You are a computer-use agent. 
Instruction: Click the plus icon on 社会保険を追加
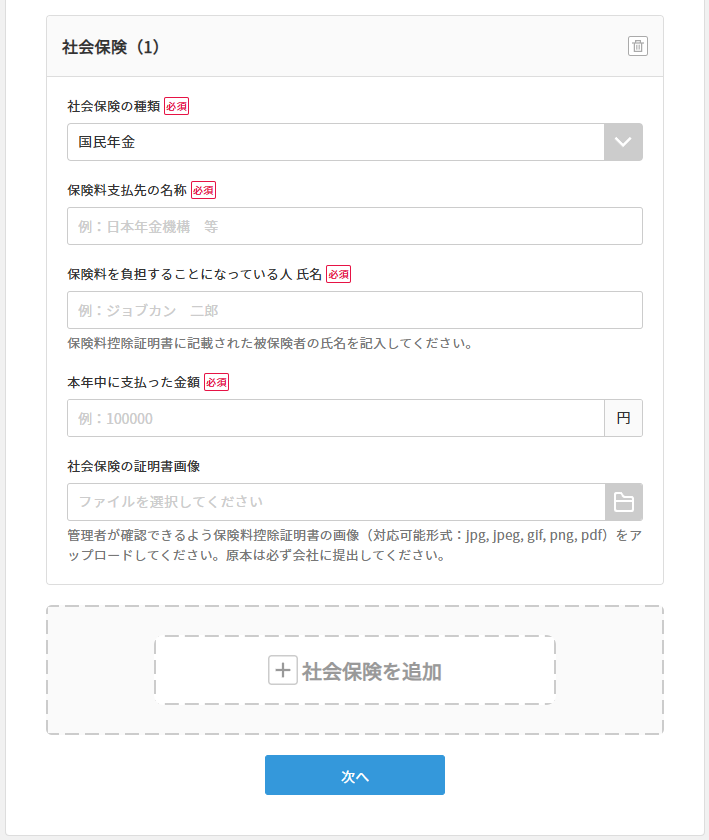281,670
